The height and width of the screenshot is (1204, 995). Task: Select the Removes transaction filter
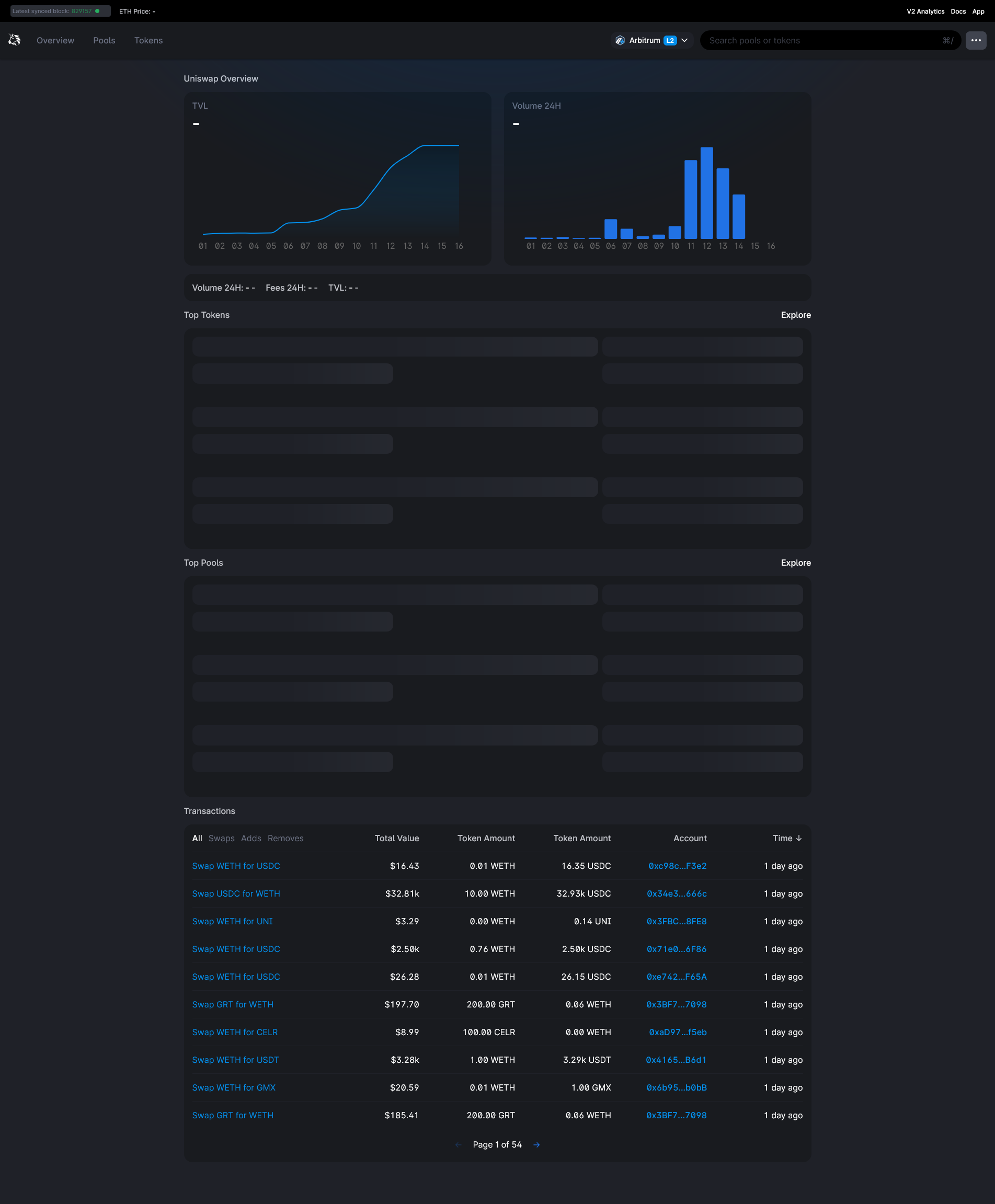pos(285,838)
